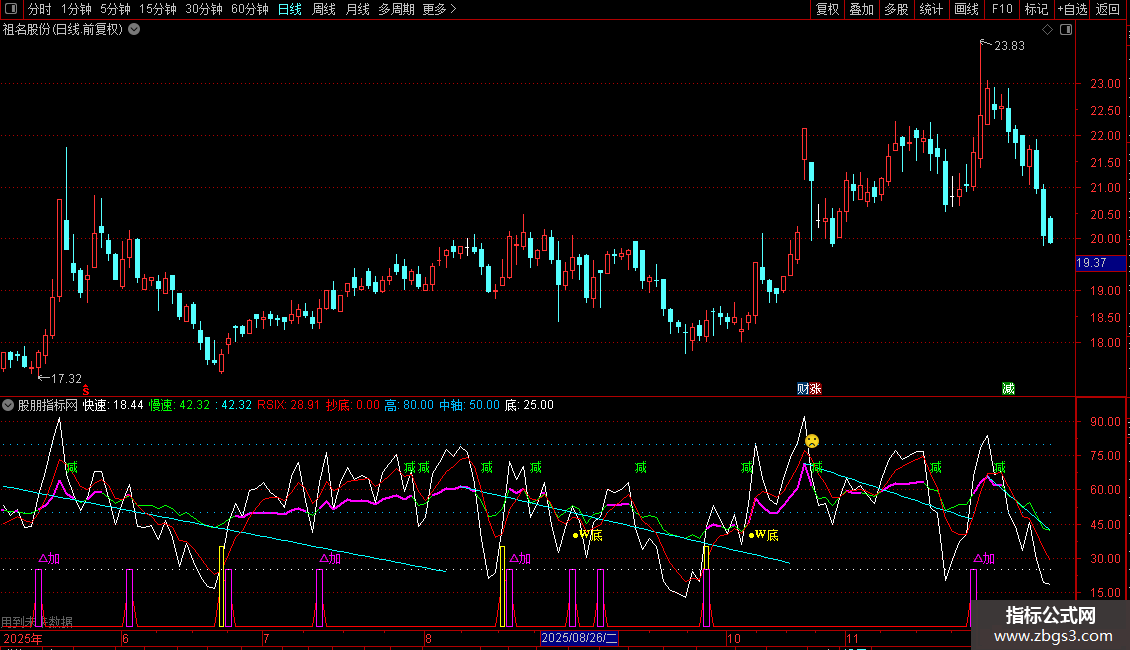This screenshot has width=1130, height=650.
Task: Switch to 周线 weekly period
Action: (x=323, y=9)
